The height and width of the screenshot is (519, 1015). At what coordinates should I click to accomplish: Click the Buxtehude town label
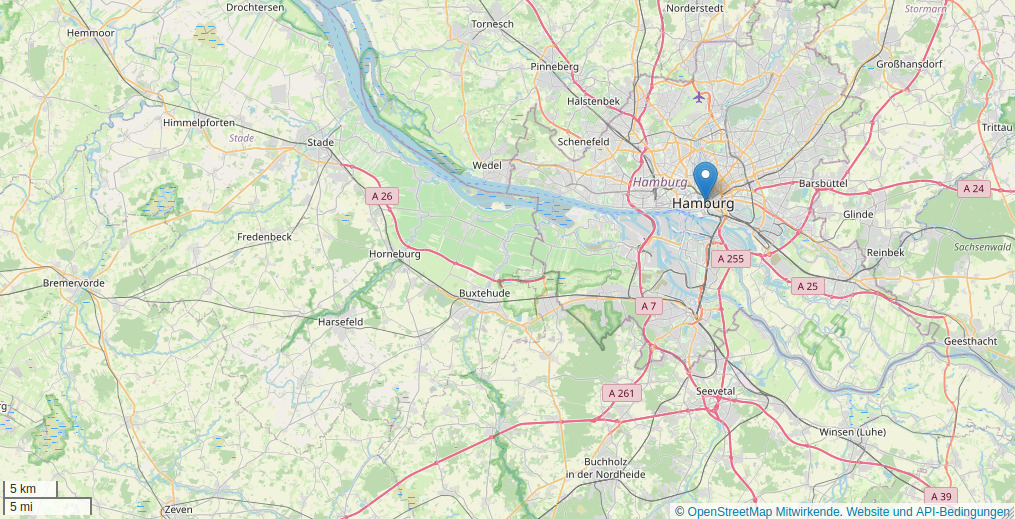point(485,293)
